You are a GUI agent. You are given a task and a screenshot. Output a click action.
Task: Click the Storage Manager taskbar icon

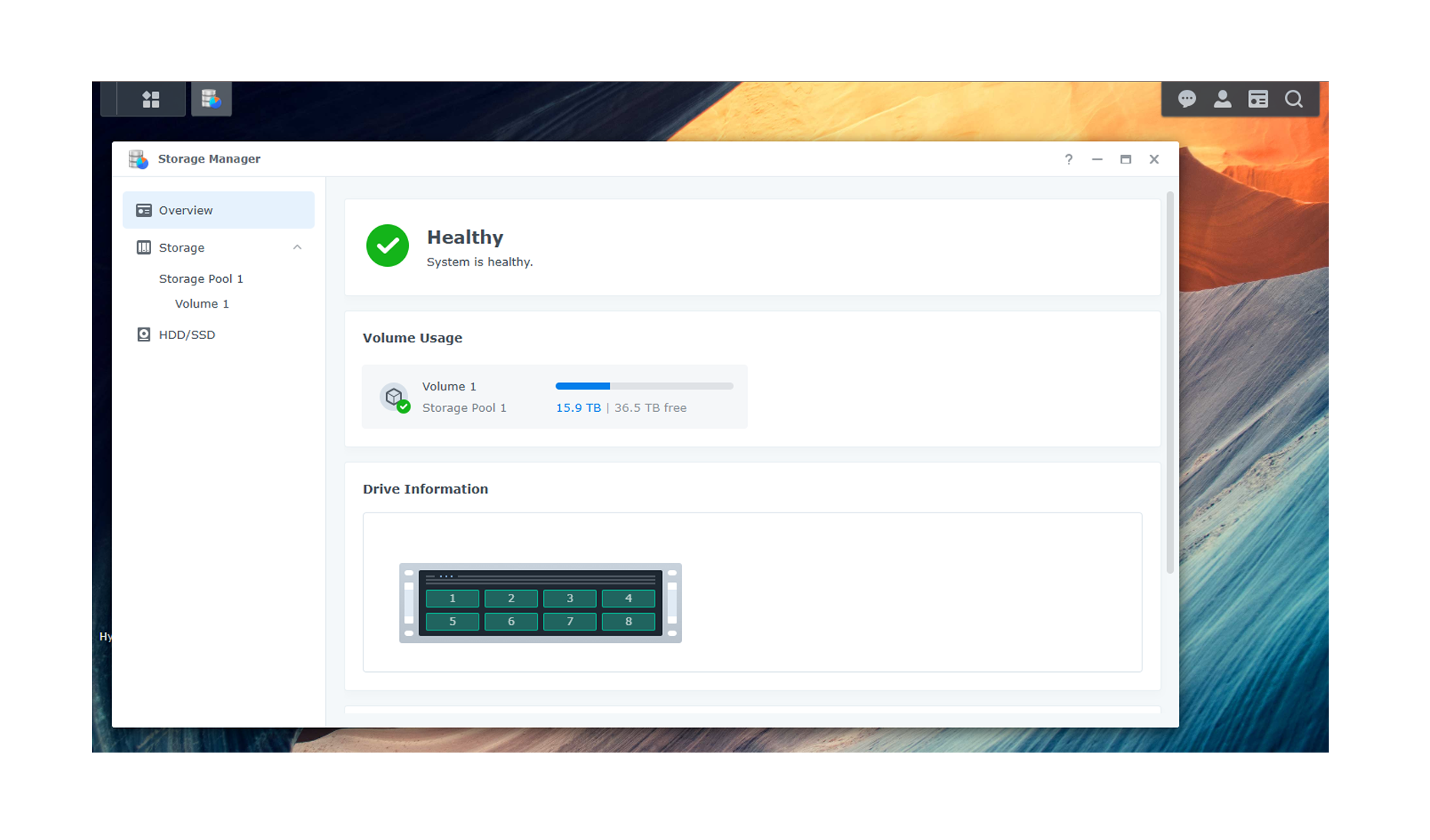(x=212, y=99)
